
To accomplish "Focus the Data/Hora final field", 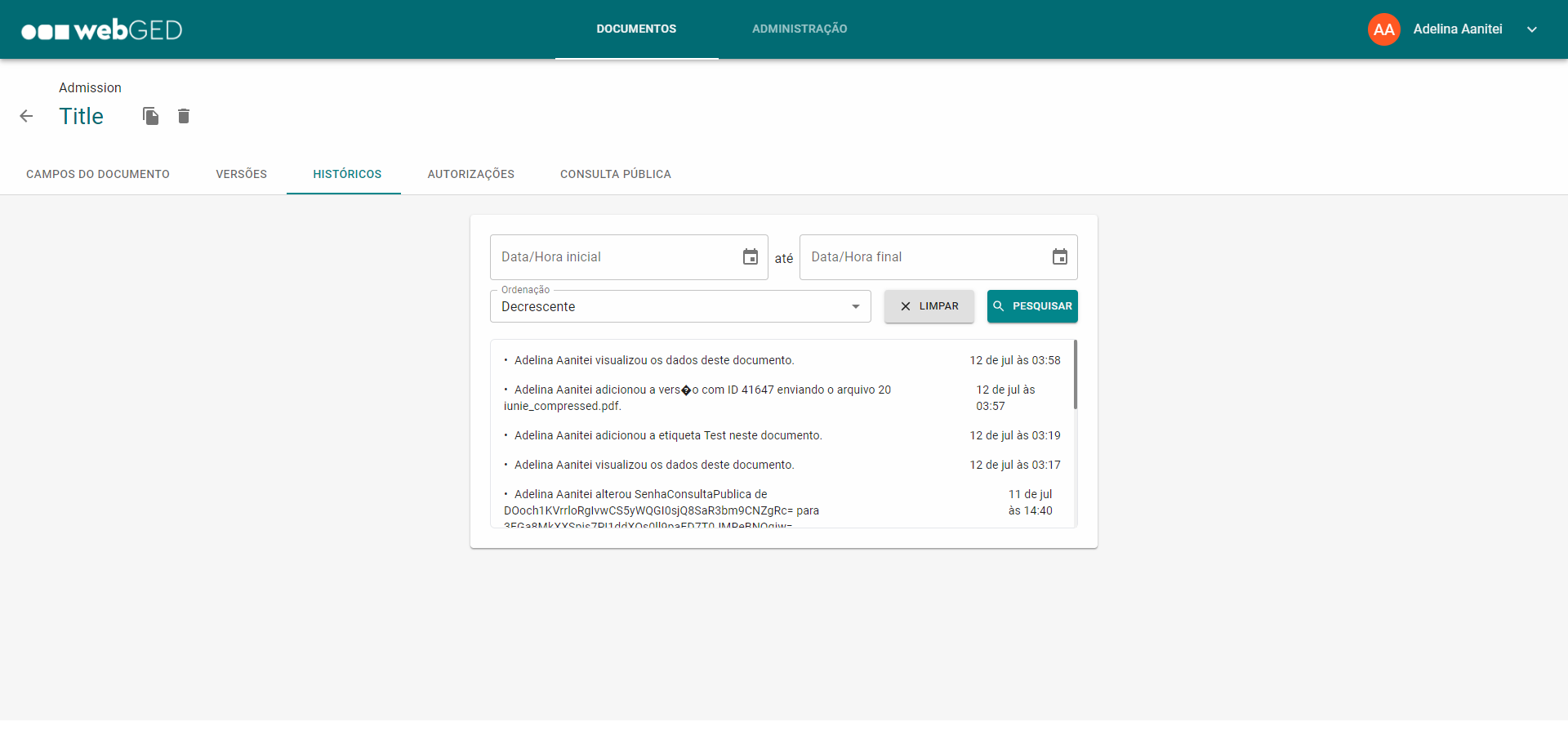I will pyautogui.click(x=938, y=257).
